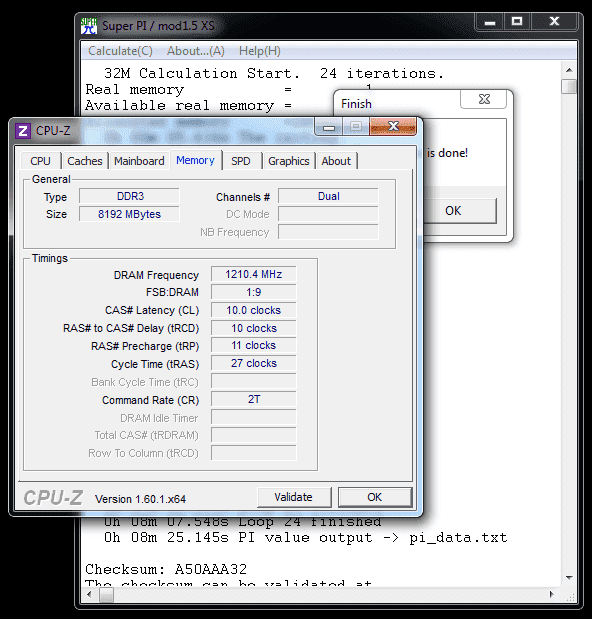Click the empty NB Frequency field
This screenshot has width=592, height=619.
[x=328, y=232]
